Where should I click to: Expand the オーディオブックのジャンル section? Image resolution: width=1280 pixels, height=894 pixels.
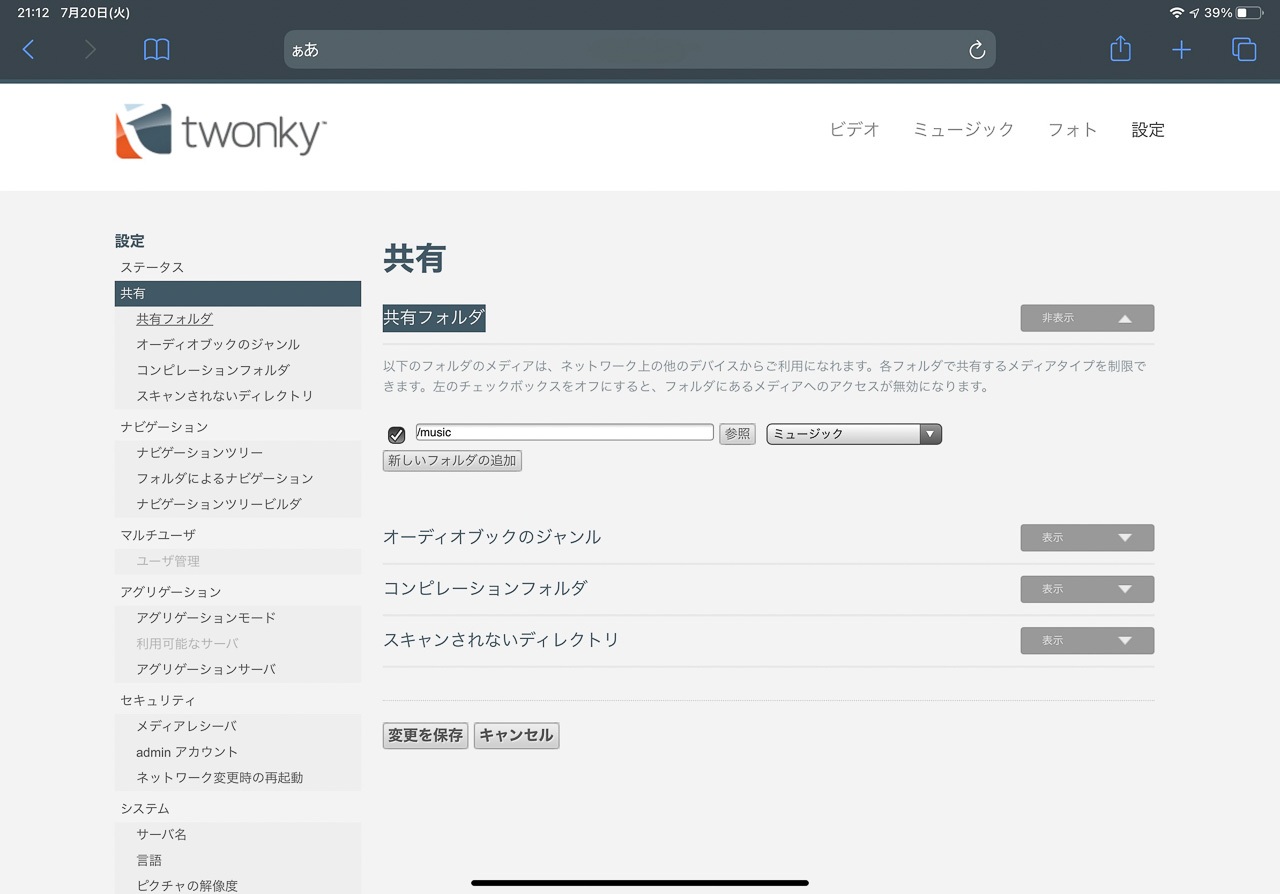pyautogui.click(x=1087, y=538)
